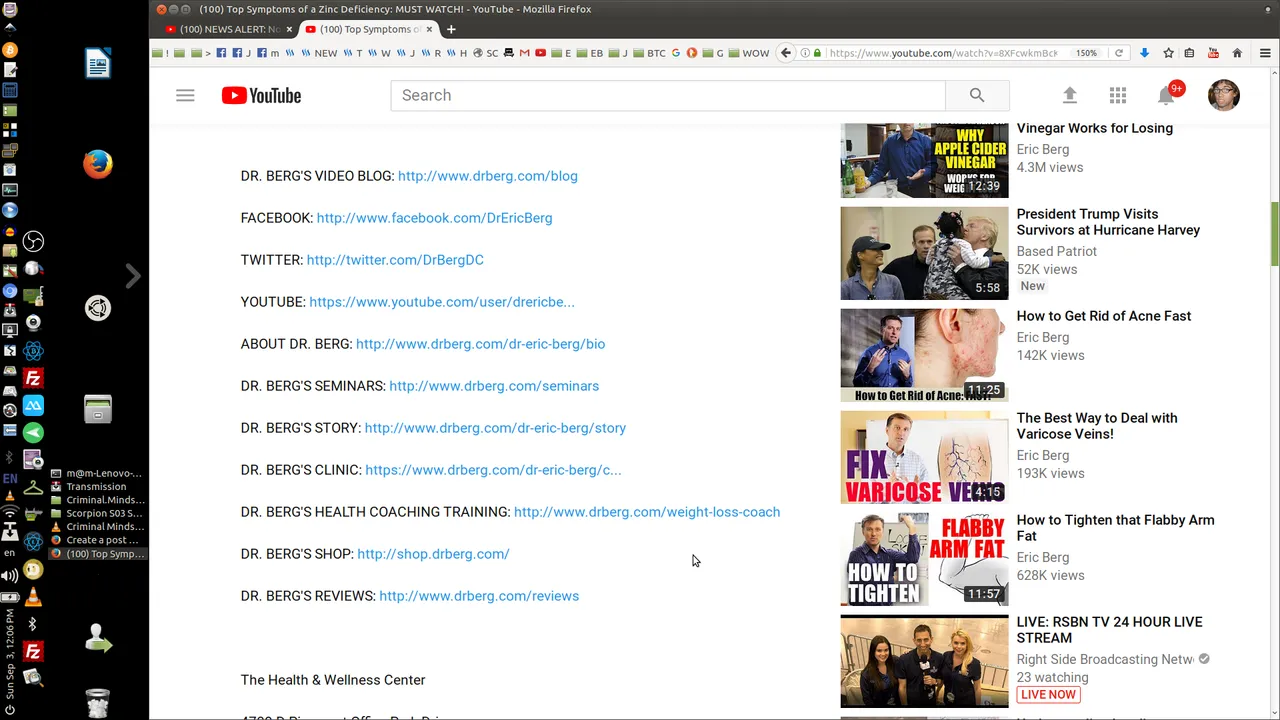
Task: Click the page vertical scrollbar thumb
Action: point(1274,234)
